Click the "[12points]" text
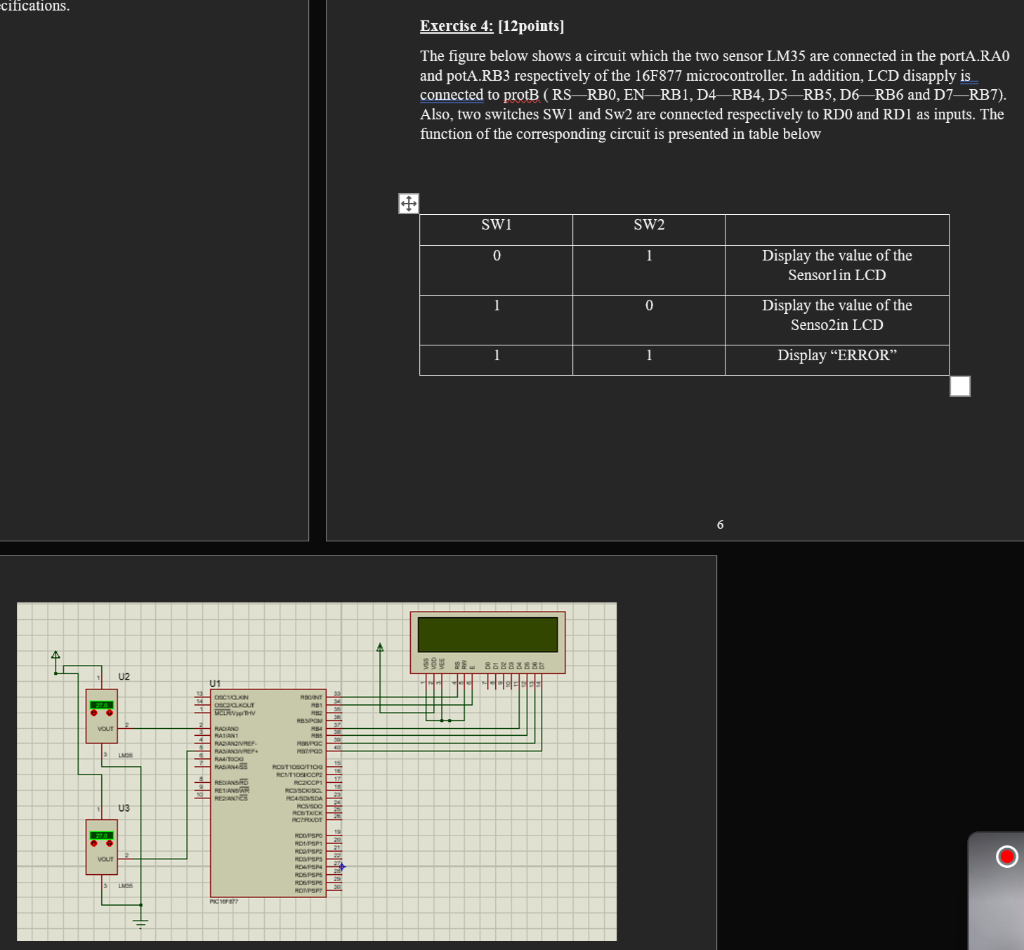The image size is (1024, 950). [x=530, y=26]
